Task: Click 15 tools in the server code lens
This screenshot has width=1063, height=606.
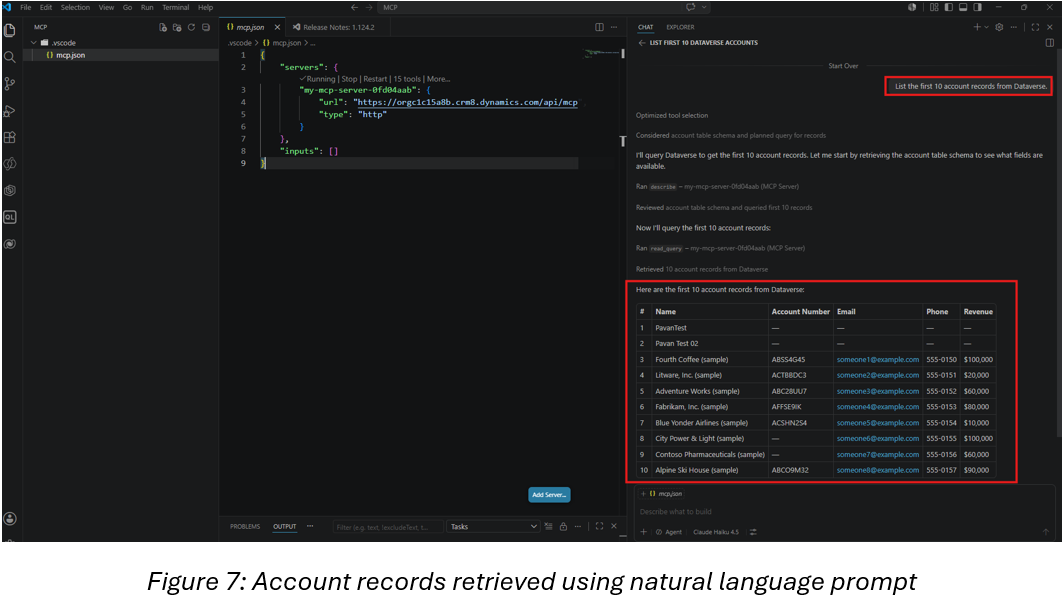Action: [x=407, y=79]
